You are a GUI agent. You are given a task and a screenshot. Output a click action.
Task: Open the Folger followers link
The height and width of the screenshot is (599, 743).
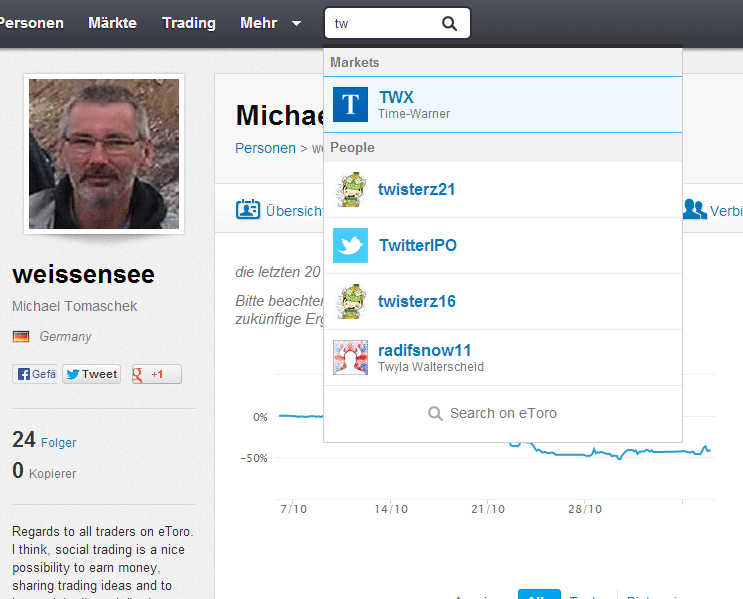click(59, 442)
